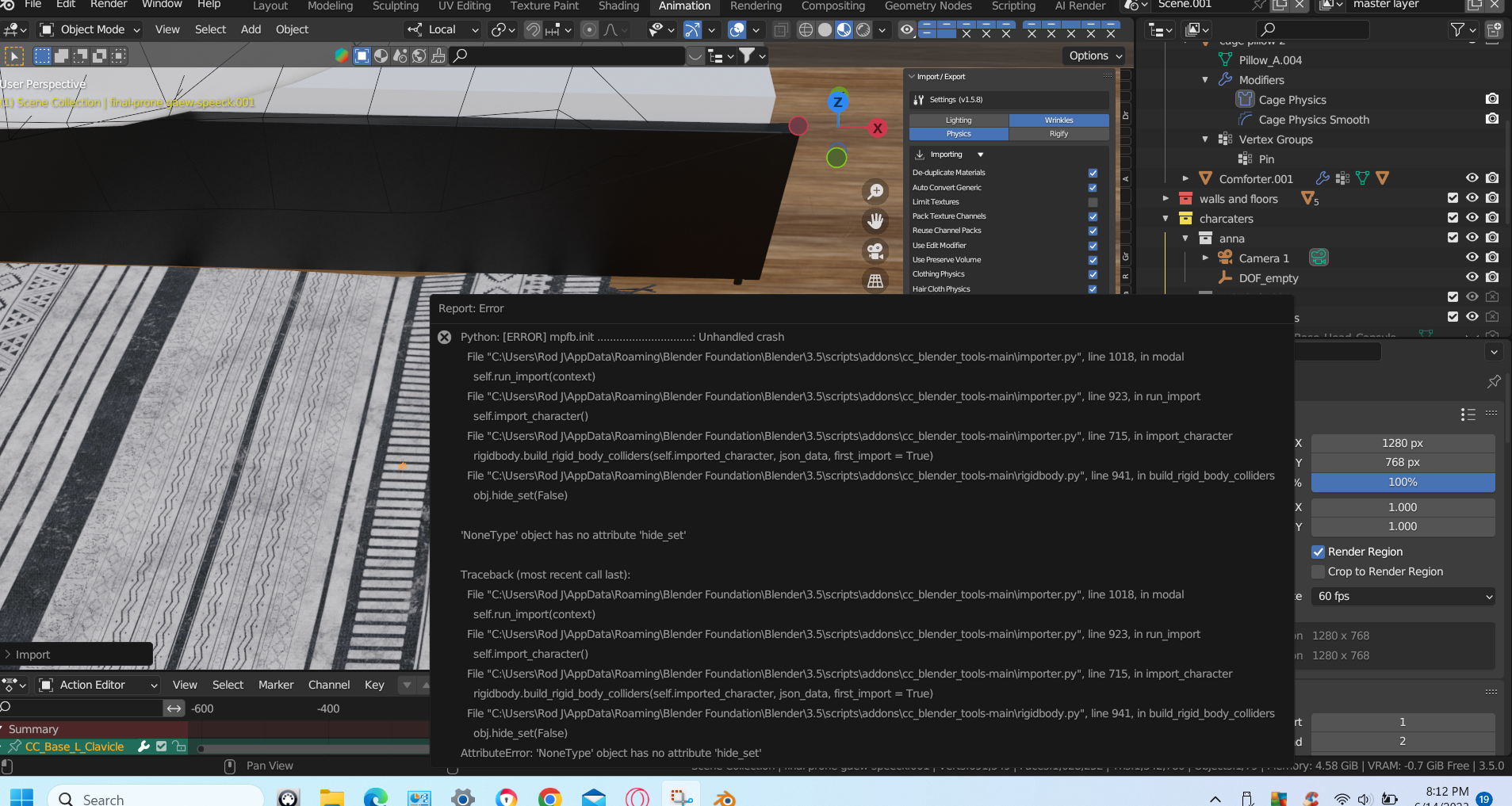
Task: Adjust the resolution percentage slider
Action: [1402, 482]
